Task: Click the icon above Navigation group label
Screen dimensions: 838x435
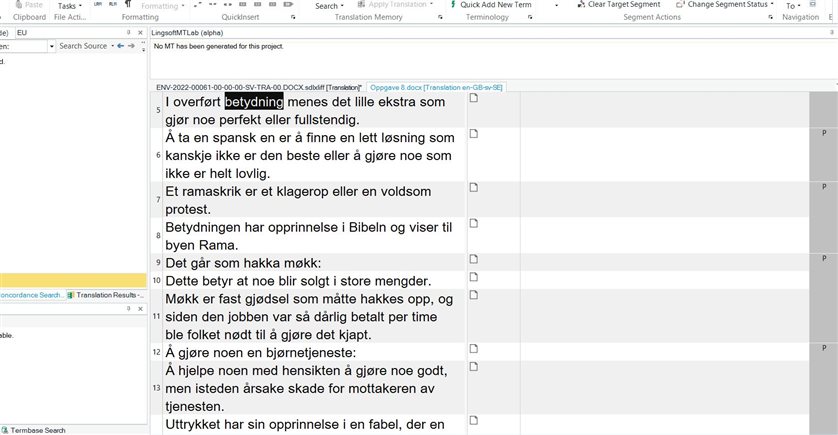Action: tap(813, 4)
